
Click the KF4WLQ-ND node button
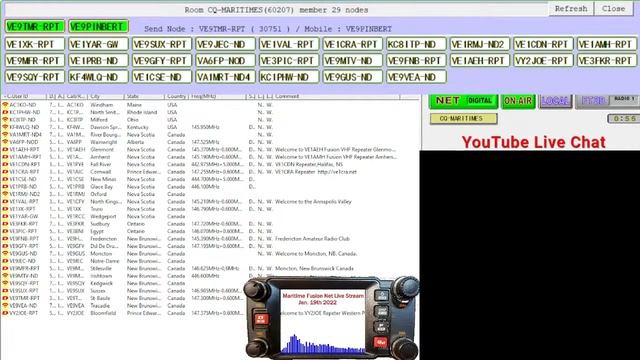(x=98, y=77)
